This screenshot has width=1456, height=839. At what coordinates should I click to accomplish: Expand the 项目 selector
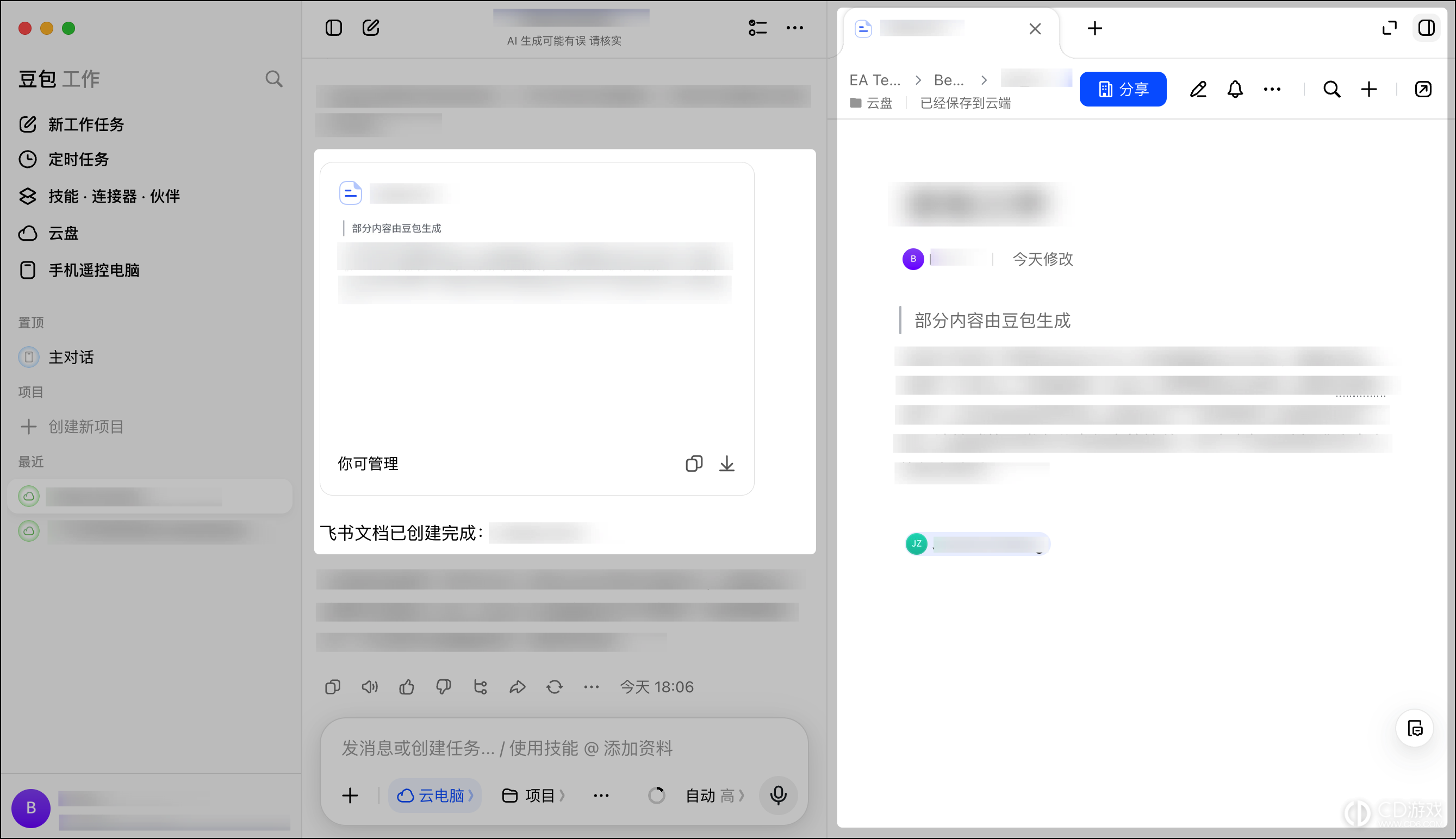[x=533, y=796]
